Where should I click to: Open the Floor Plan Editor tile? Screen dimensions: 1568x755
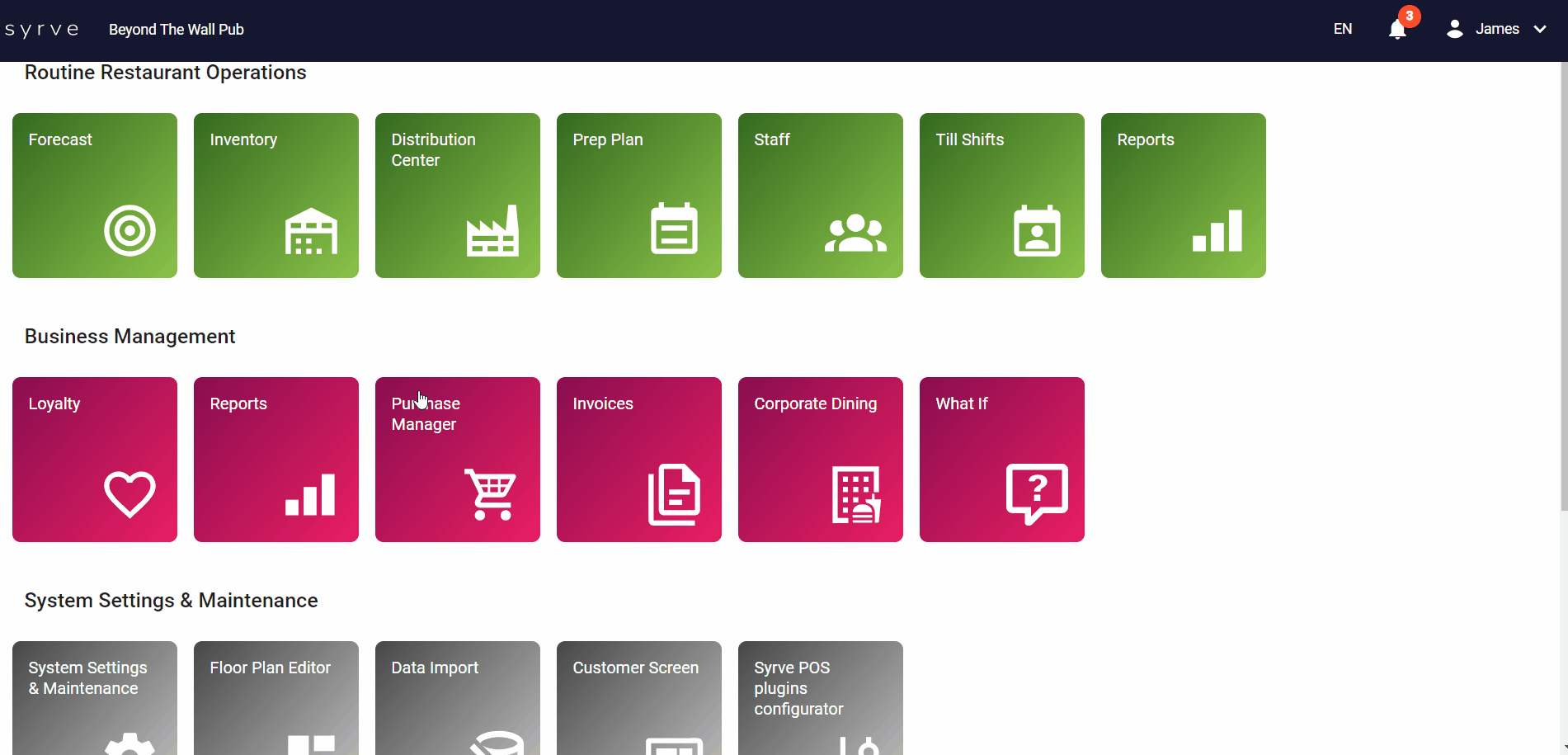click(x=275, y=697)
